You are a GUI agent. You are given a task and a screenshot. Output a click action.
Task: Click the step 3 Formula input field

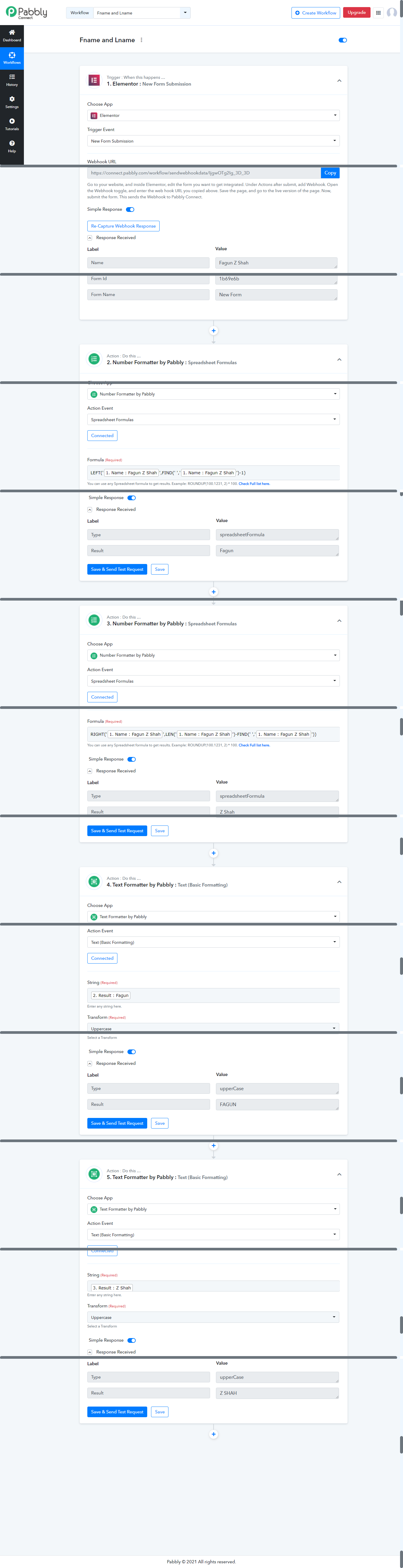point(213,734)
